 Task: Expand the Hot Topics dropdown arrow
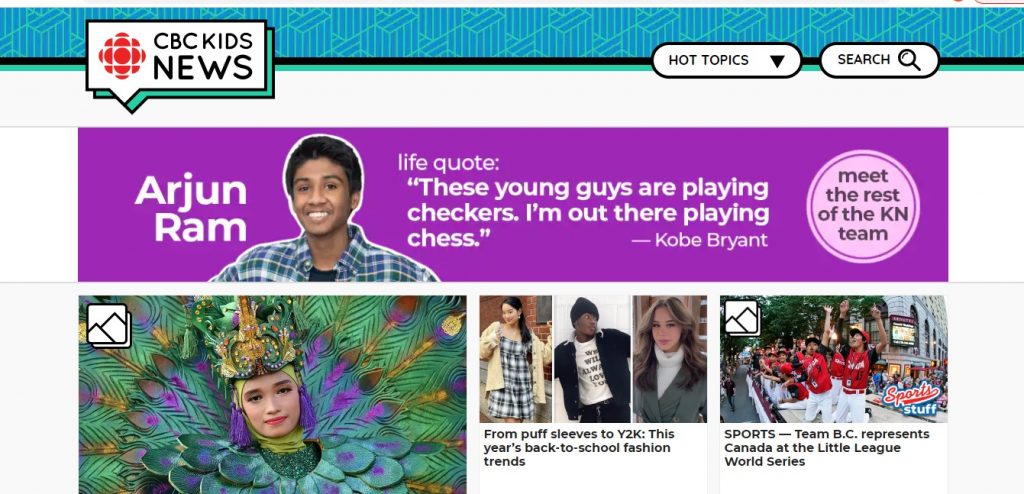click(776, 61)
